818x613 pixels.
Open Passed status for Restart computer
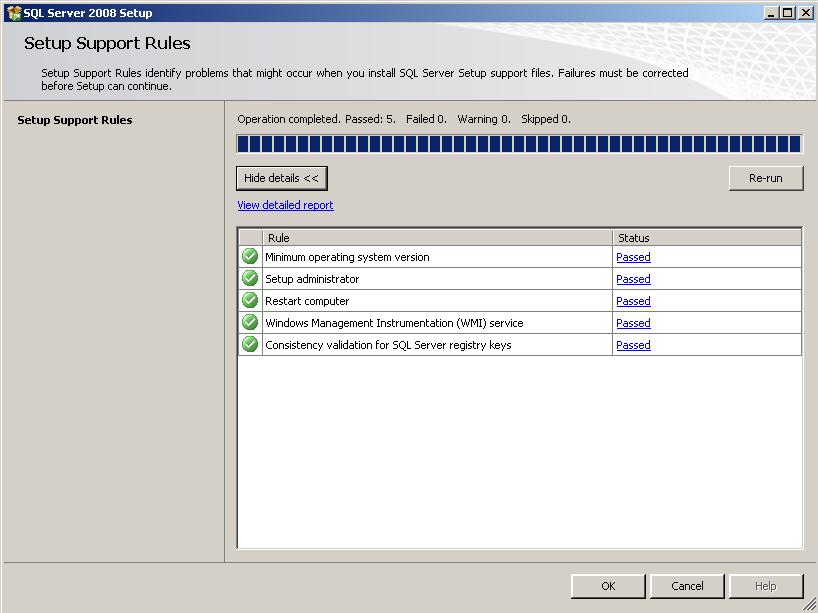pyautogui.click(x=633, y=301)
